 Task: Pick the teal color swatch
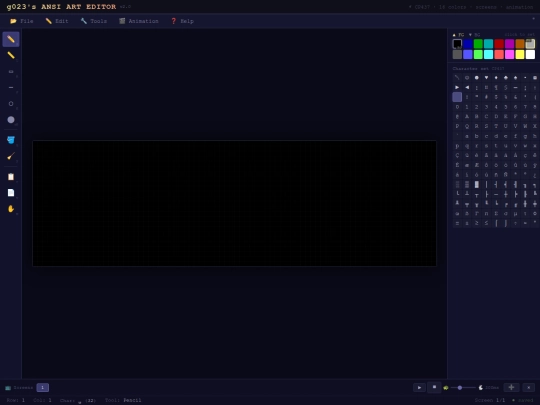488,44
